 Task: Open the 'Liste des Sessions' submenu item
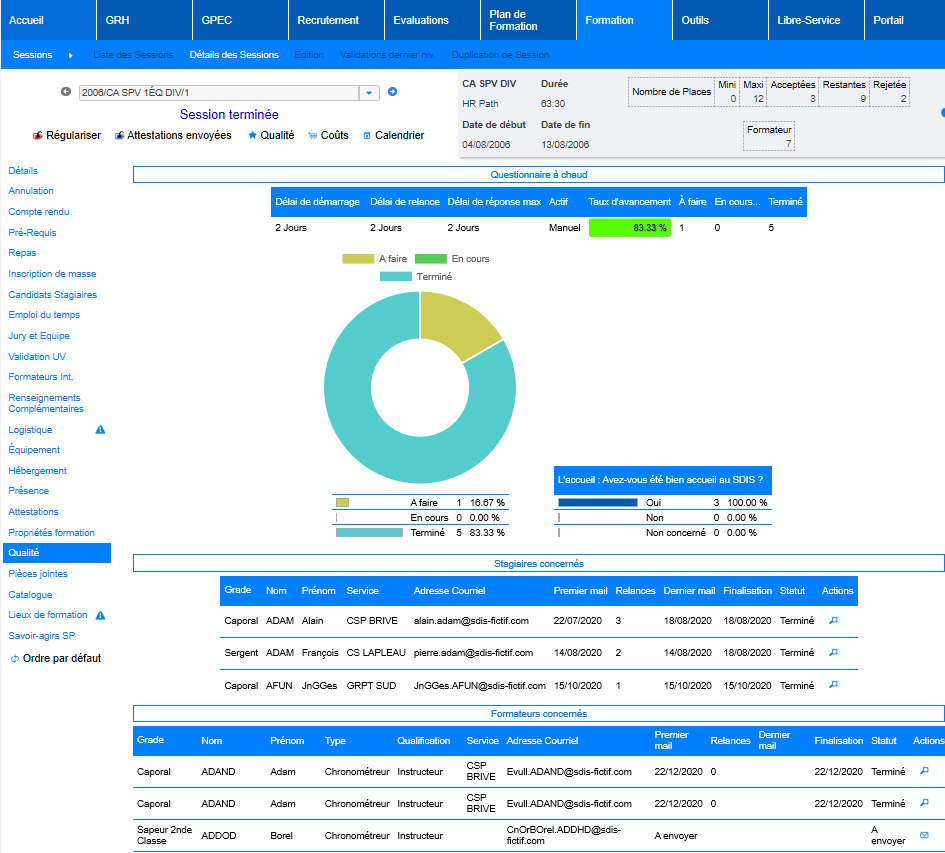tap(133, 55)
